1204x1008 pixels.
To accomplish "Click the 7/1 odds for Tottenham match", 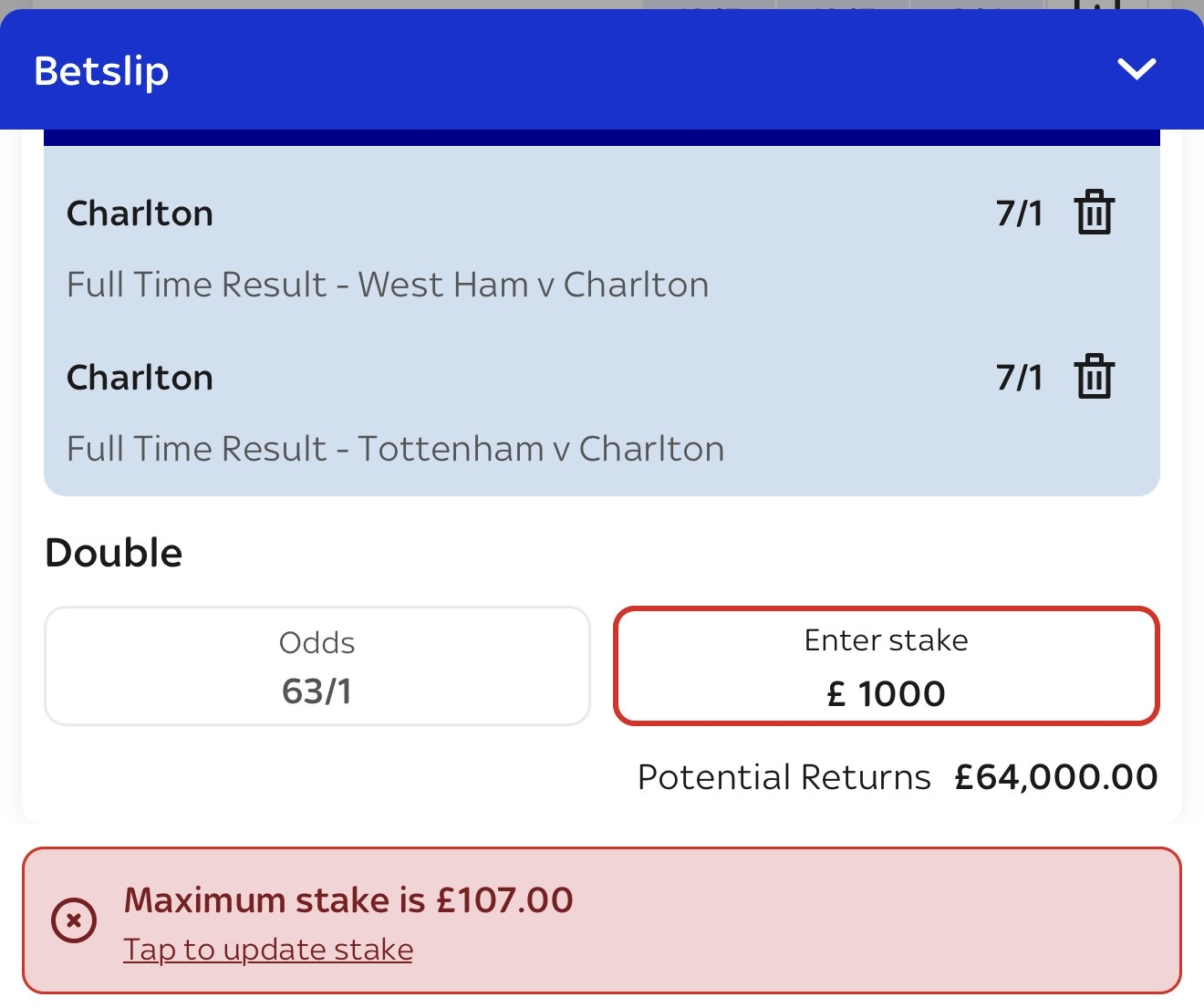I will [x=1019, y=378].
